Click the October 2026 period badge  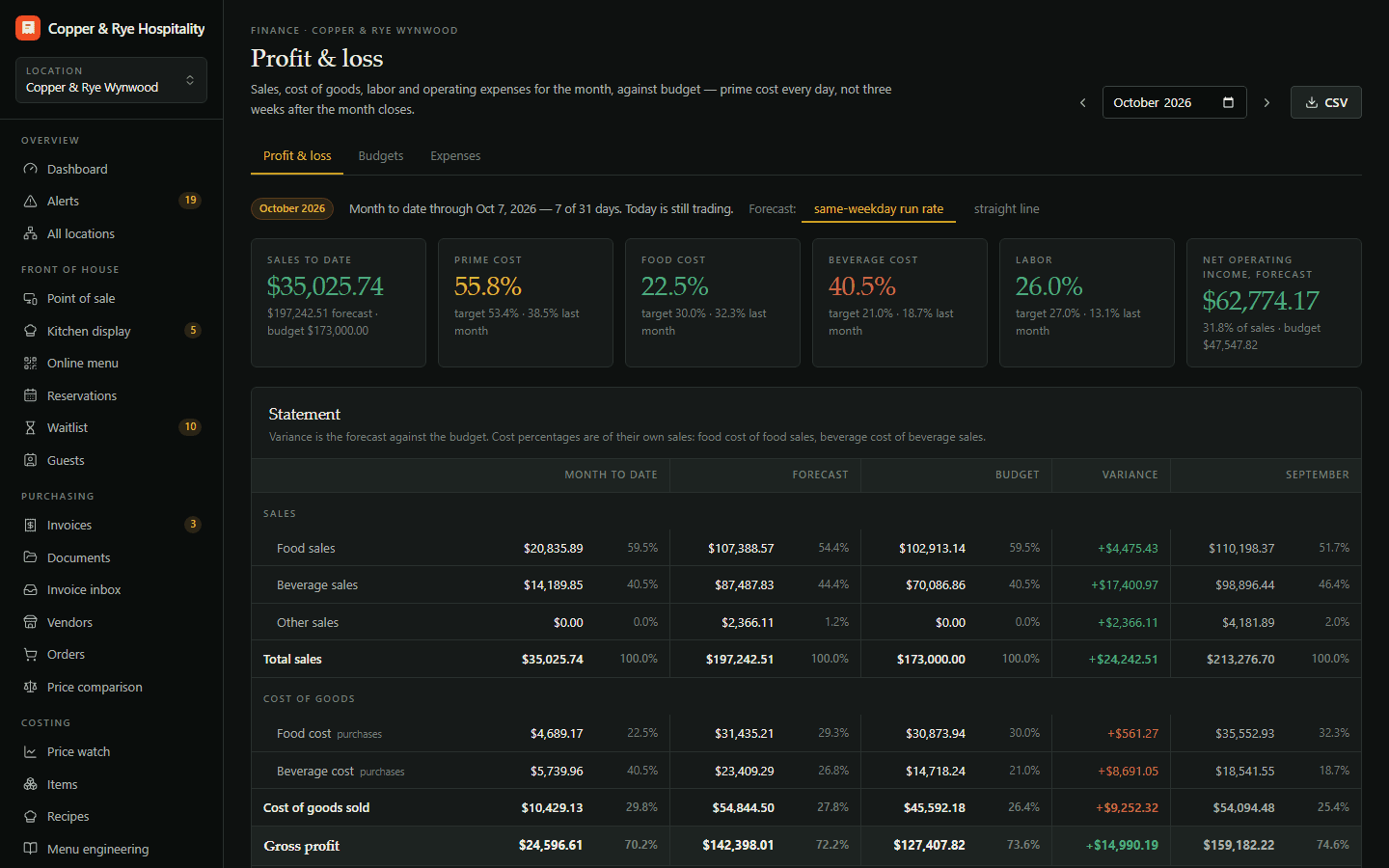click(292, 208)
